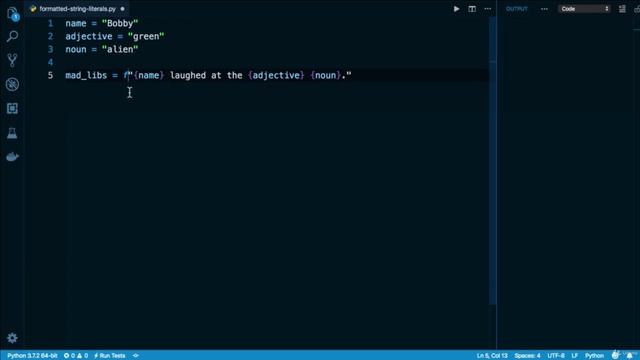Open the Test beaker view icon

(x=12, y=133)
